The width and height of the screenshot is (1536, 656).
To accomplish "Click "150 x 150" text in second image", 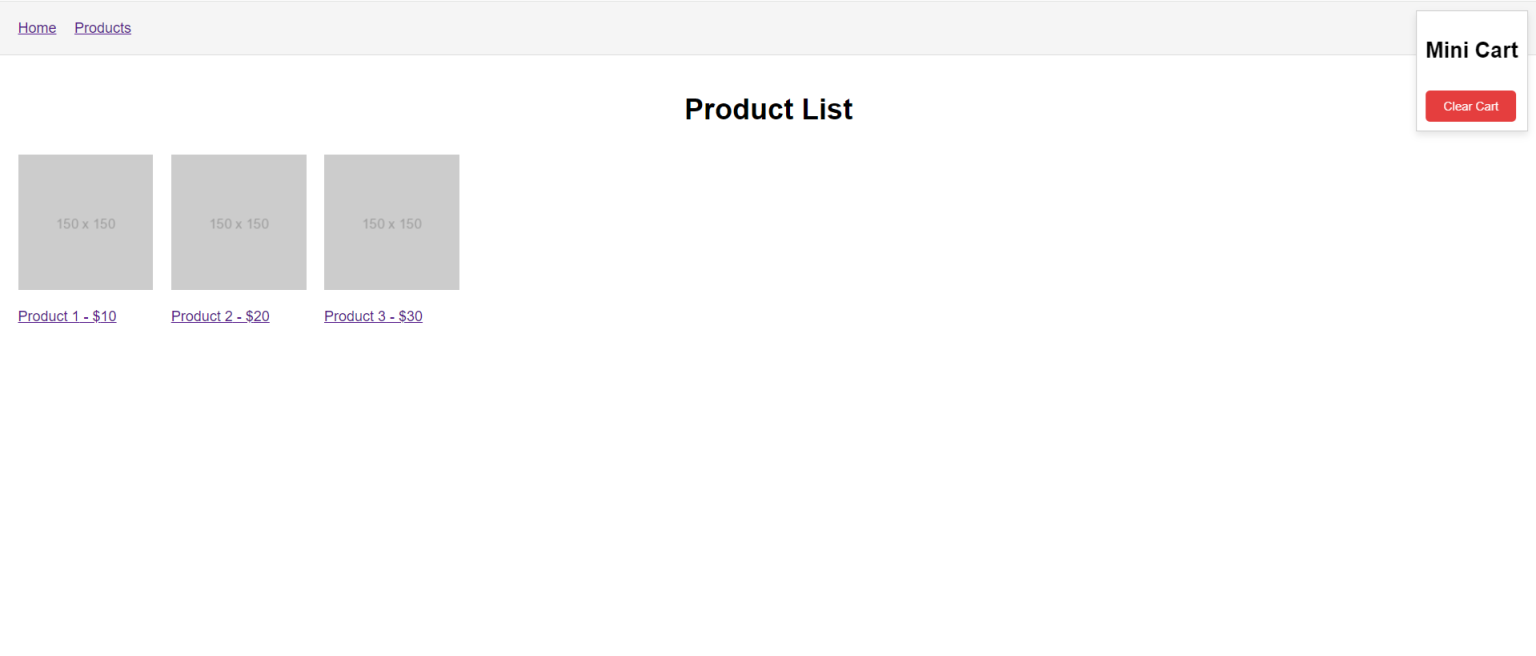I will click(x=239, y=224).
